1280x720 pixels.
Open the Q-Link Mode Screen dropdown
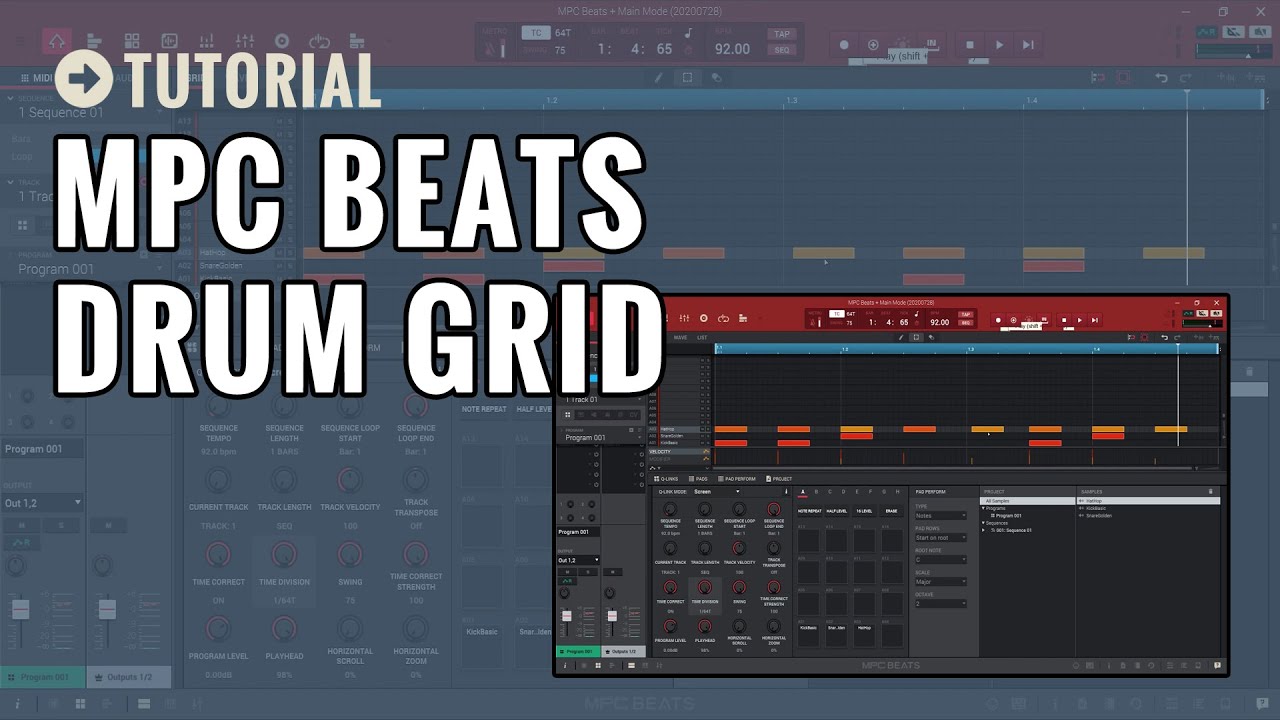(x=717, y=492)
